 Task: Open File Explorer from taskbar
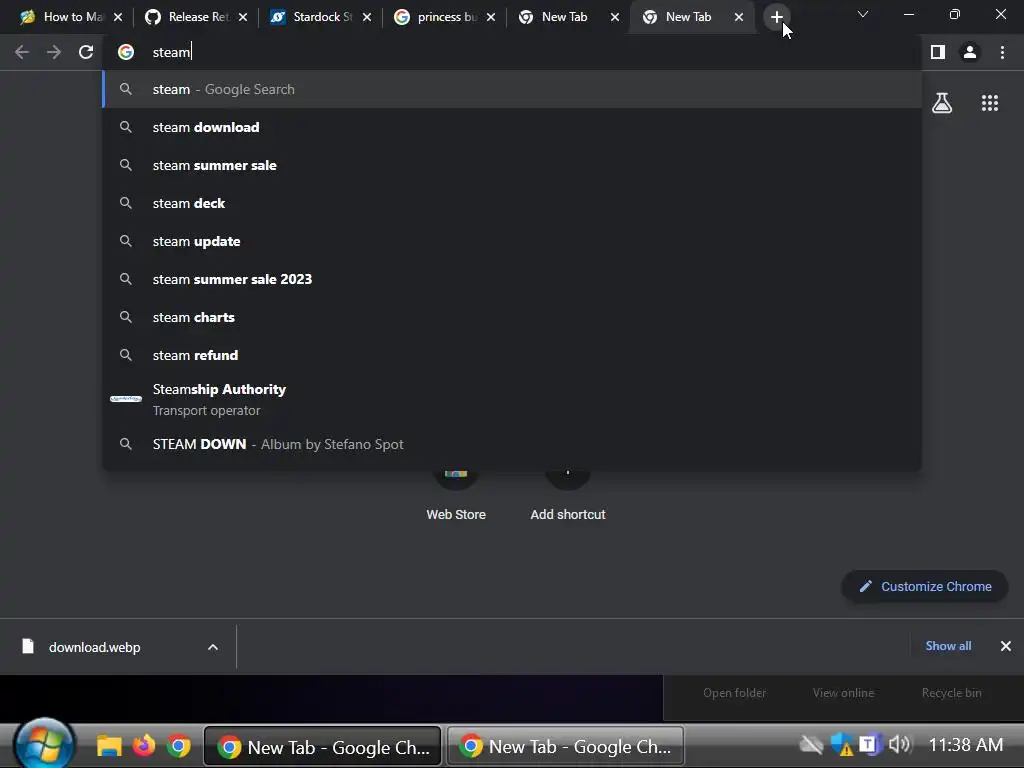point(109,746)
